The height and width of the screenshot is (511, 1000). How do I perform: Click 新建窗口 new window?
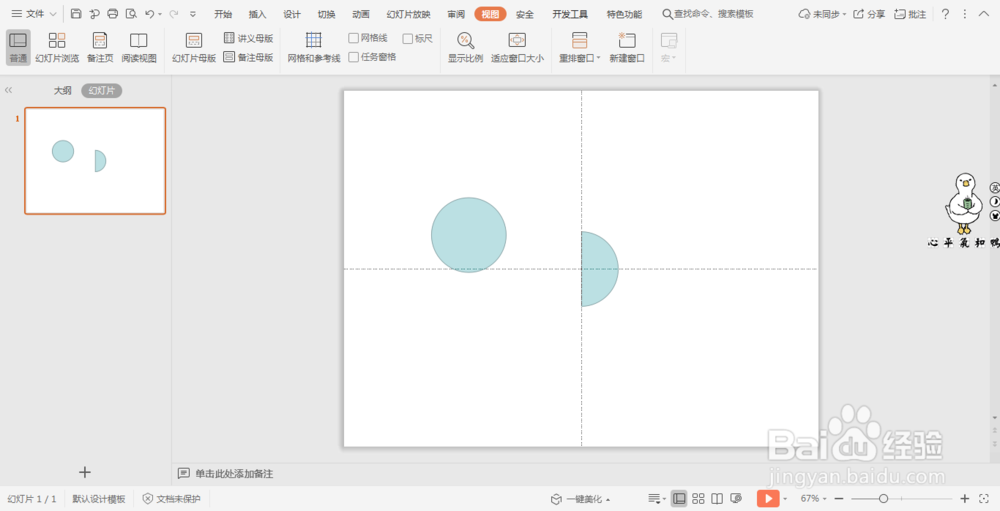coord(627,48)
